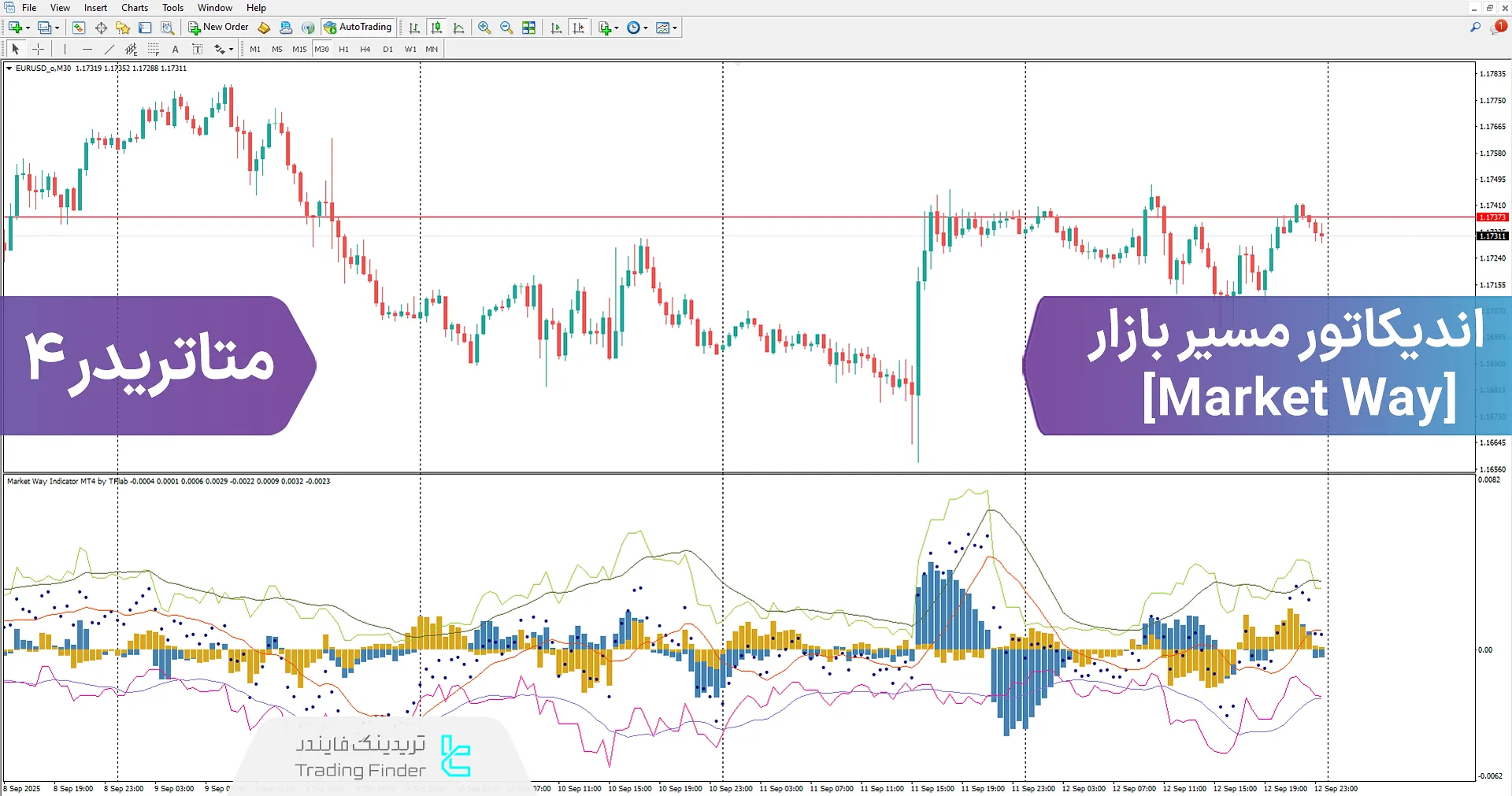The height and width of the screenshot is (796, 1512).
Task: Insert a text label with the Text tool
Action: [198, 49]
